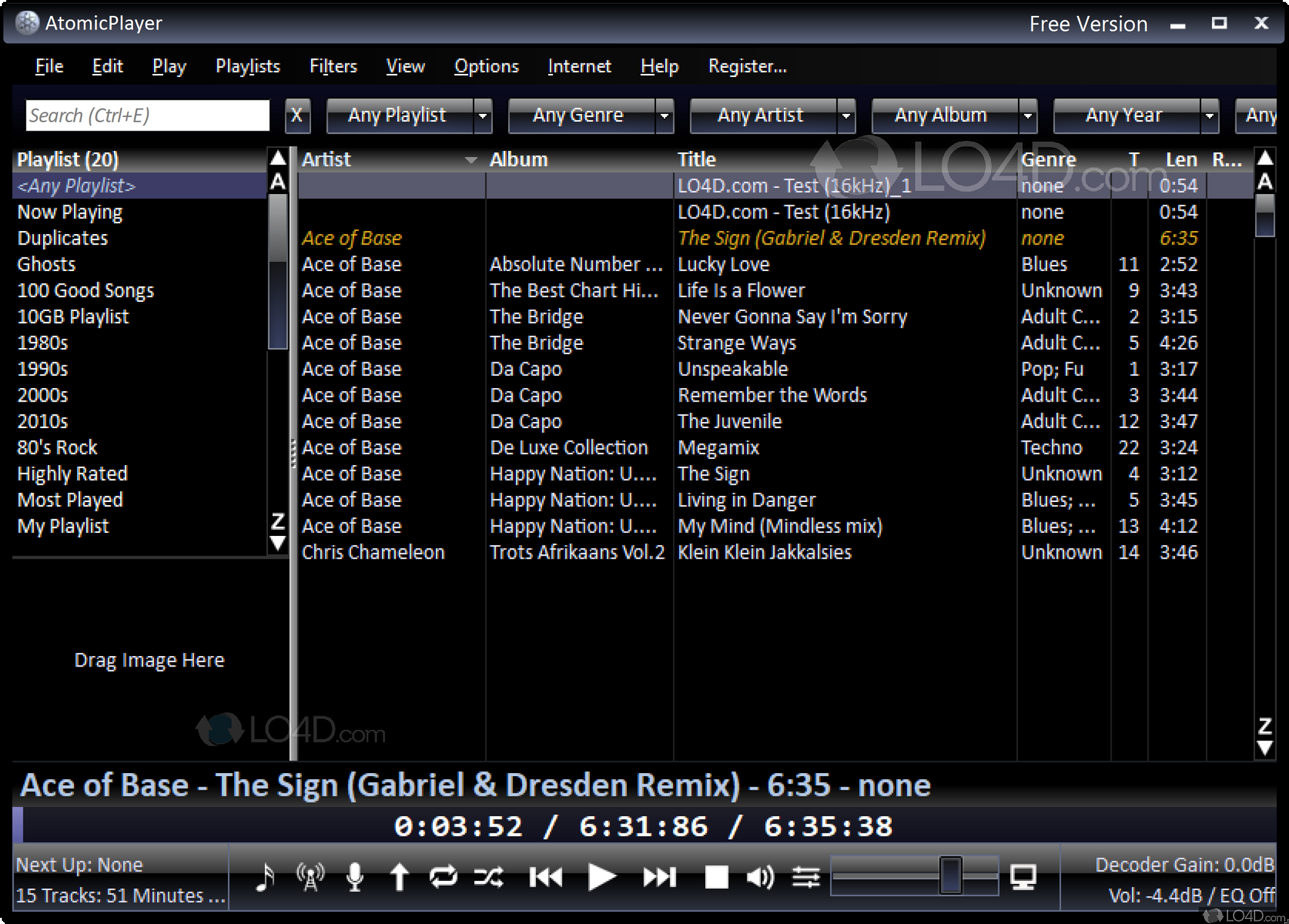The width and height of the screenshot is (1289, 924).
Task: Select the Lucky Love track row
Action: click(775, 264)
